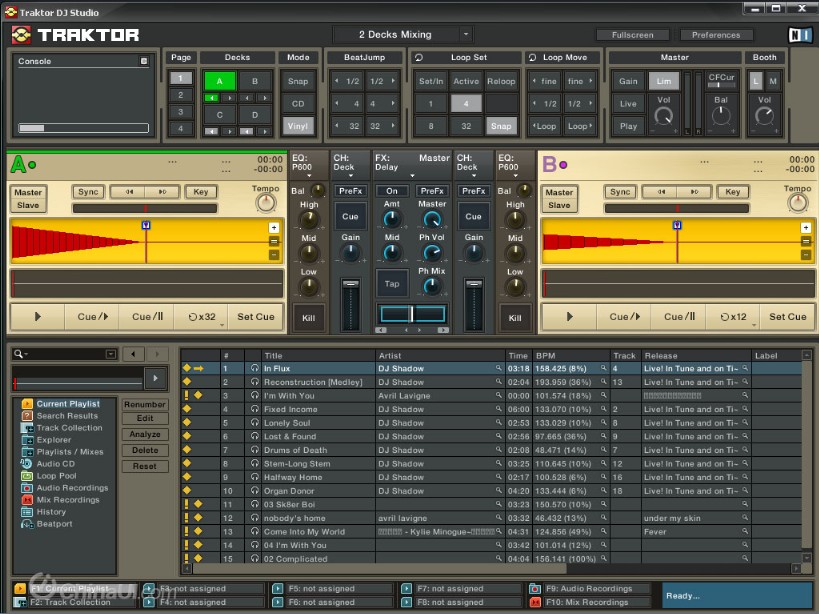Open Current Playlist in browser tree
This screenshot has height=614, width=819.
coord(68,404)
